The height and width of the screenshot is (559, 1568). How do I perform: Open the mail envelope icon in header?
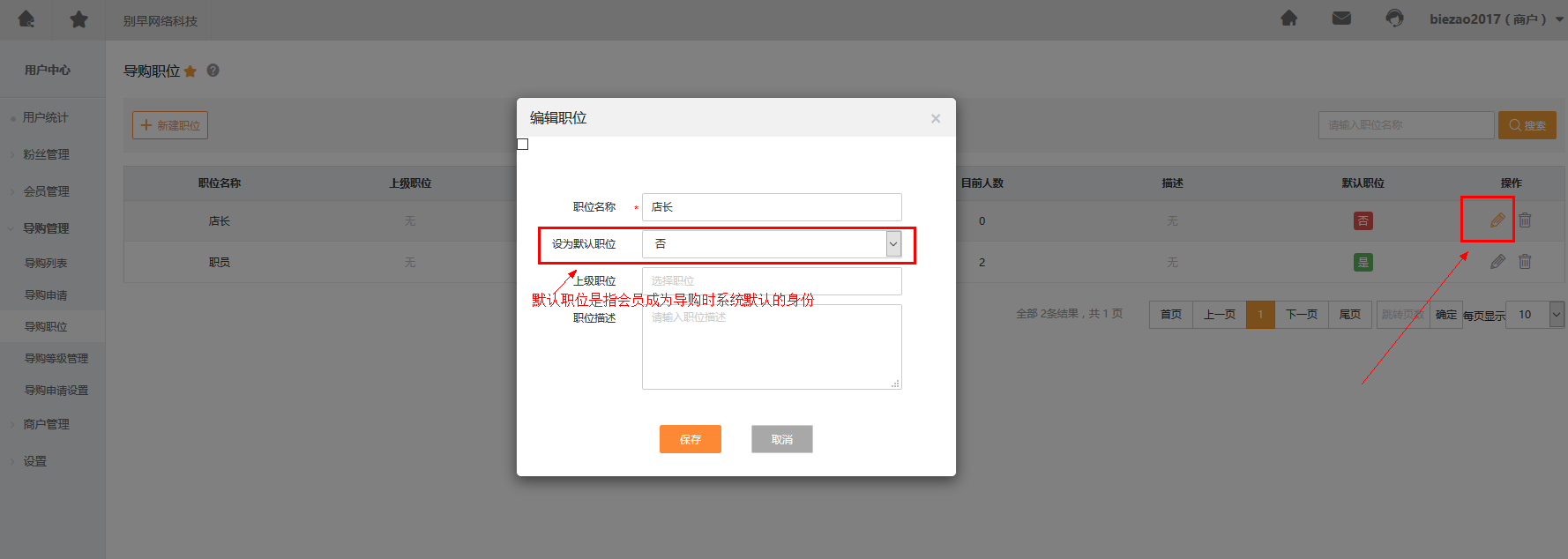[x=1340, y=19]
